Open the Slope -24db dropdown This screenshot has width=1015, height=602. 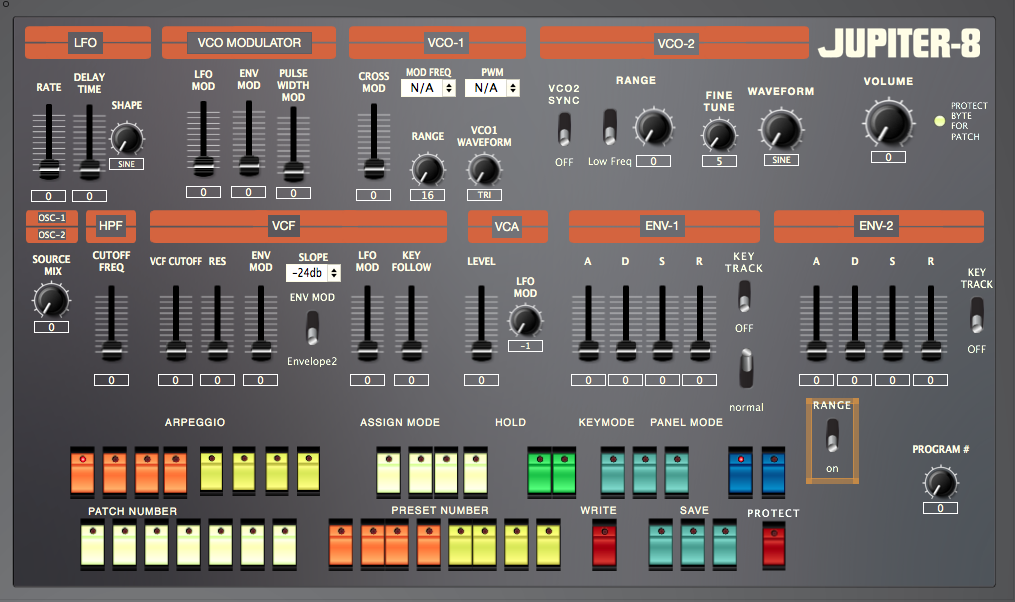313,273
